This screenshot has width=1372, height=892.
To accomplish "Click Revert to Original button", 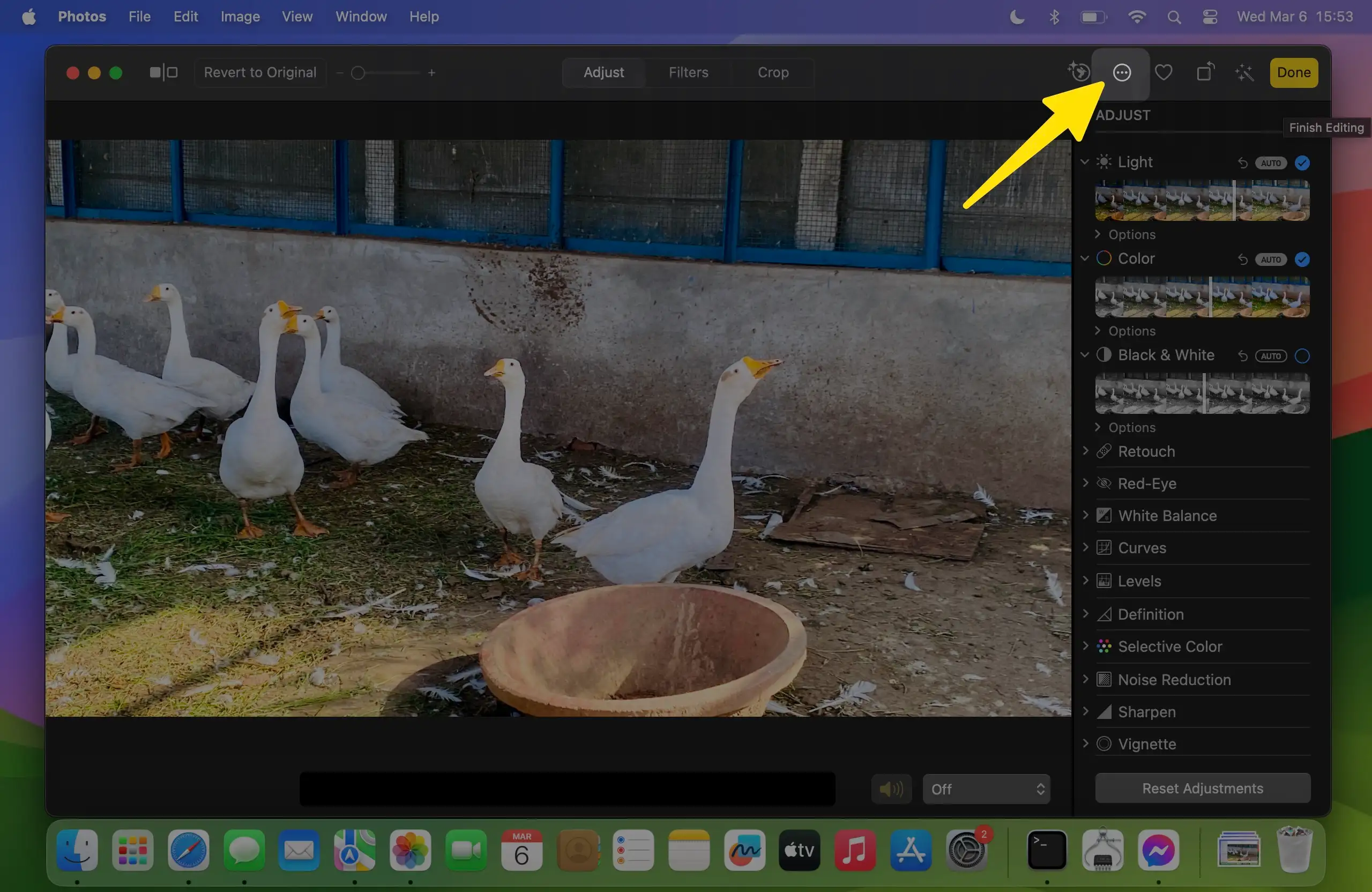I will (260, 73).
